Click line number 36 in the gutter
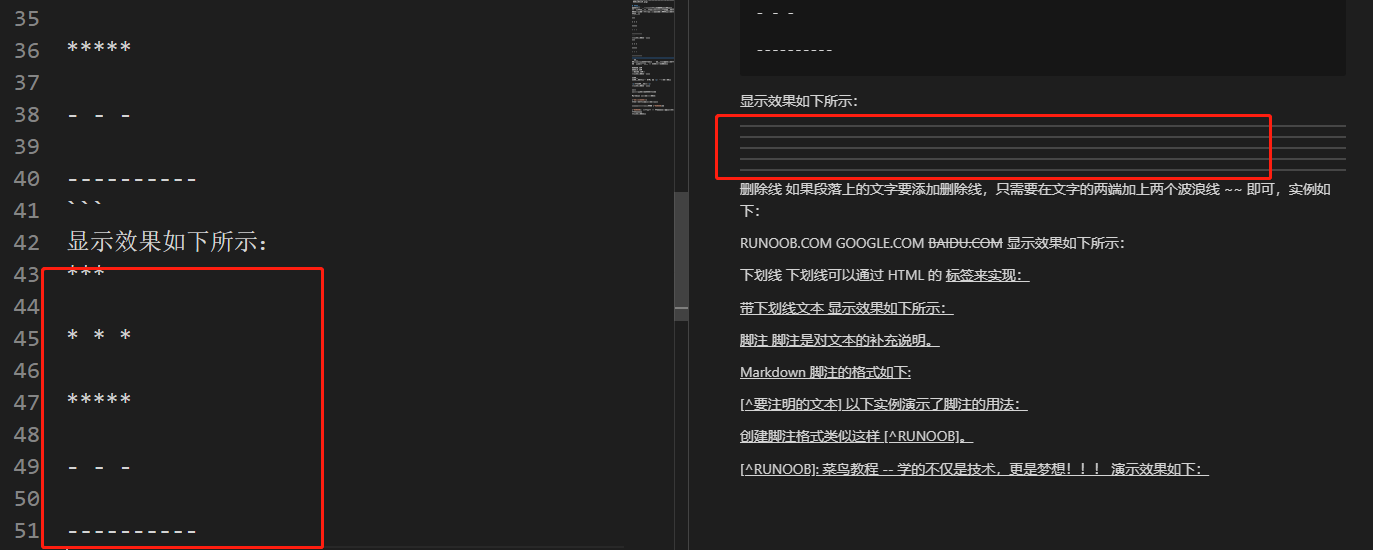 pos(27,50)
